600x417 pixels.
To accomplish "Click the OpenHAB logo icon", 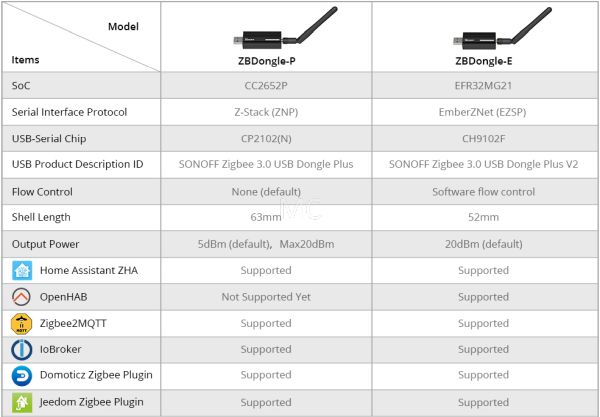I will tap(22, 297).
